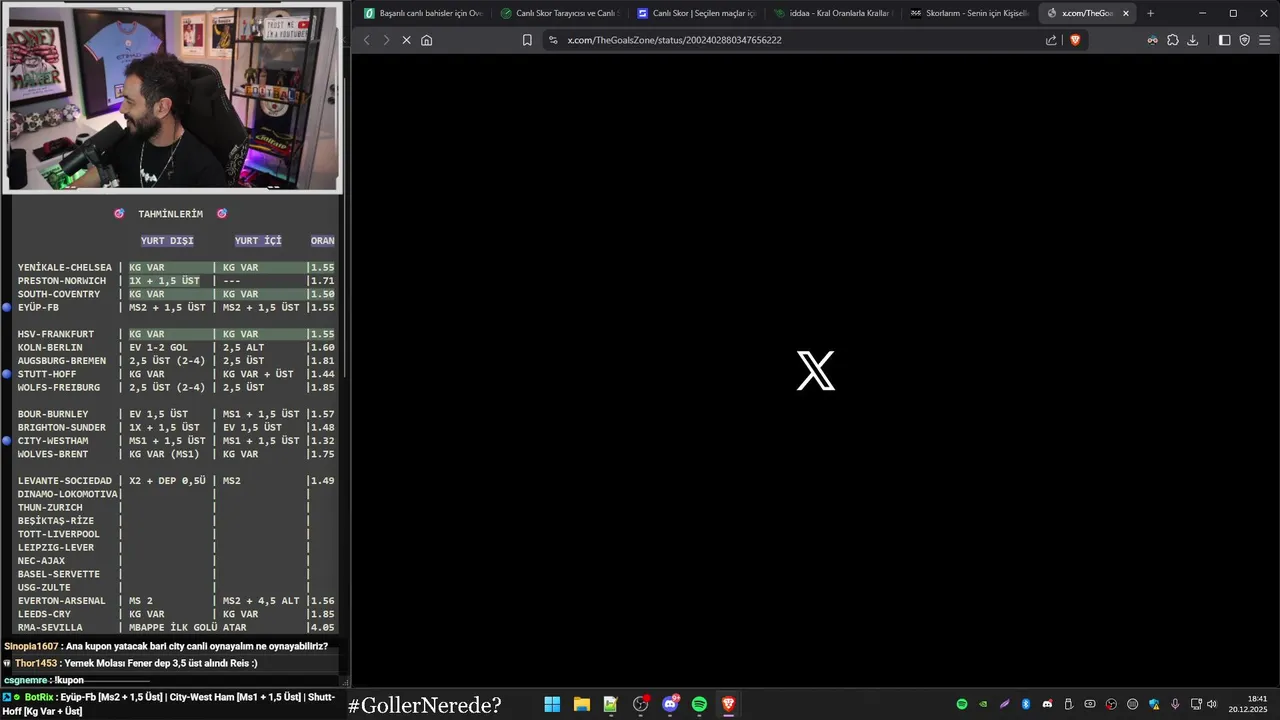
Task: Open the Brave main menu
Action: [1265, 40]
